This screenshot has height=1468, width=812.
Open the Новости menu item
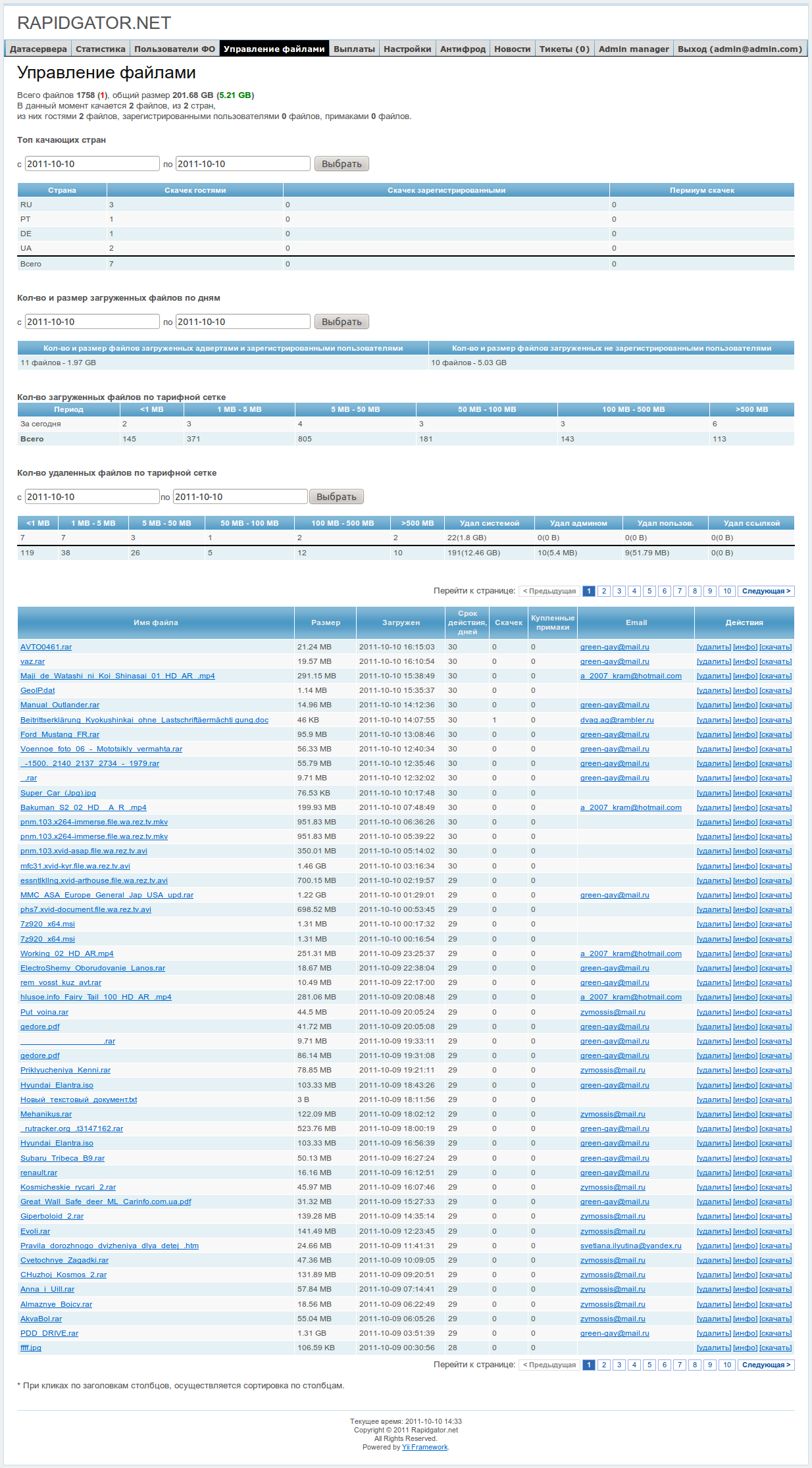click(513, 49)
